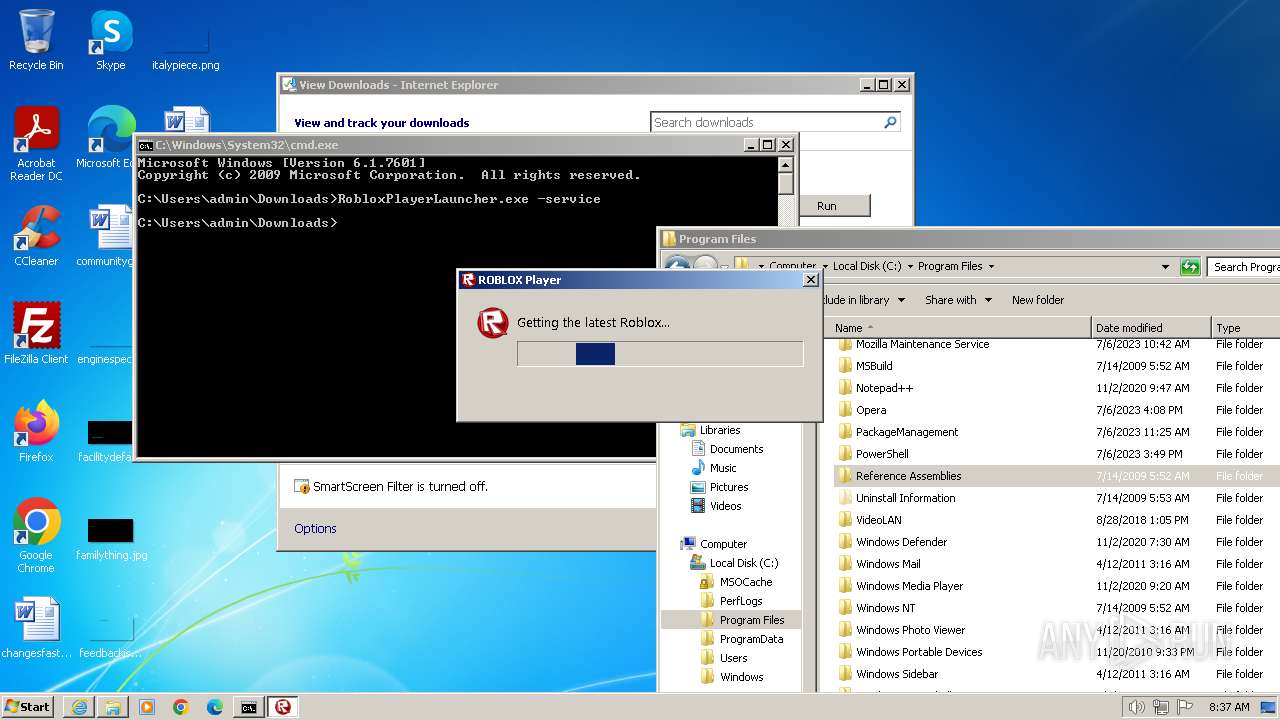Sort by the Date modified column header
Screen dimensions: 1280x720
pyautogui.click(x=1151, y=328)
